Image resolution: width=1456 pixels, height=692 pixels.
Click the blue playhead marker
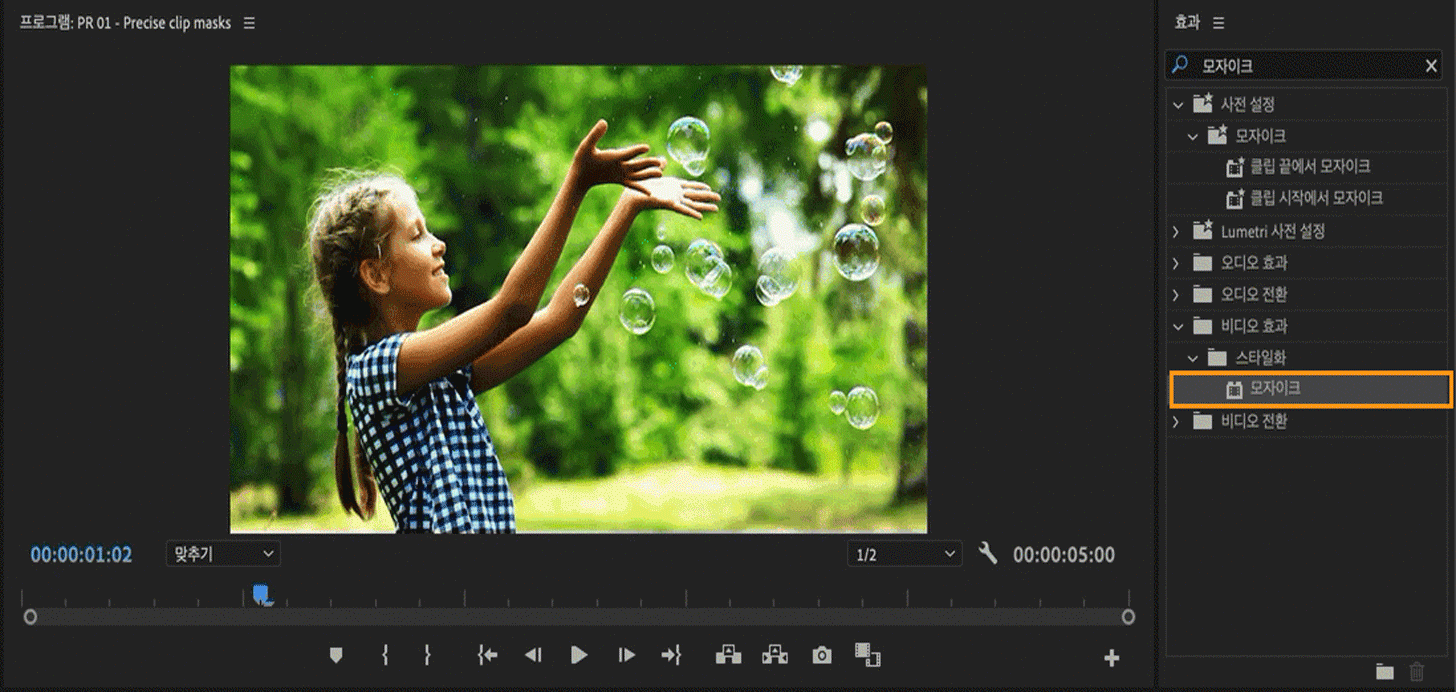tap(263, 595)
